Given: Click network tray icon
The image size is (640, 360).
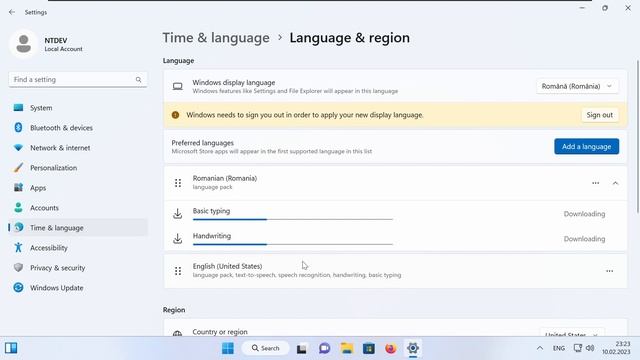Looking at the screenshot, I should (x=578, y=348).
